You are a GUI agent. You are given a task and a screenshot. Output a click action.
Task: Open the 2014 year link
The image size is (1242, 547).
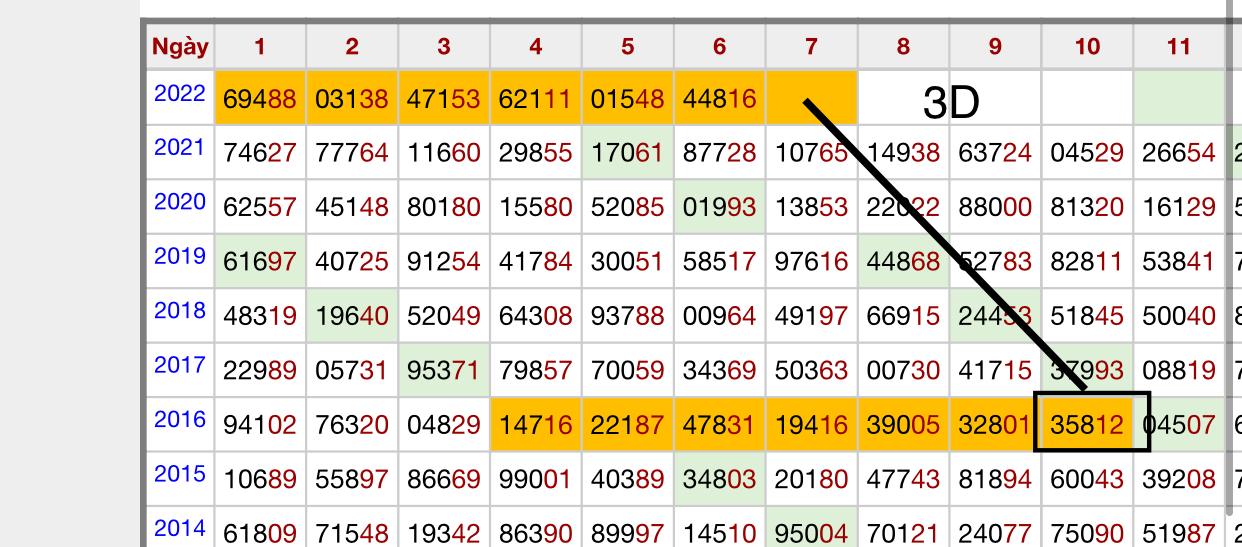[180, 526]
